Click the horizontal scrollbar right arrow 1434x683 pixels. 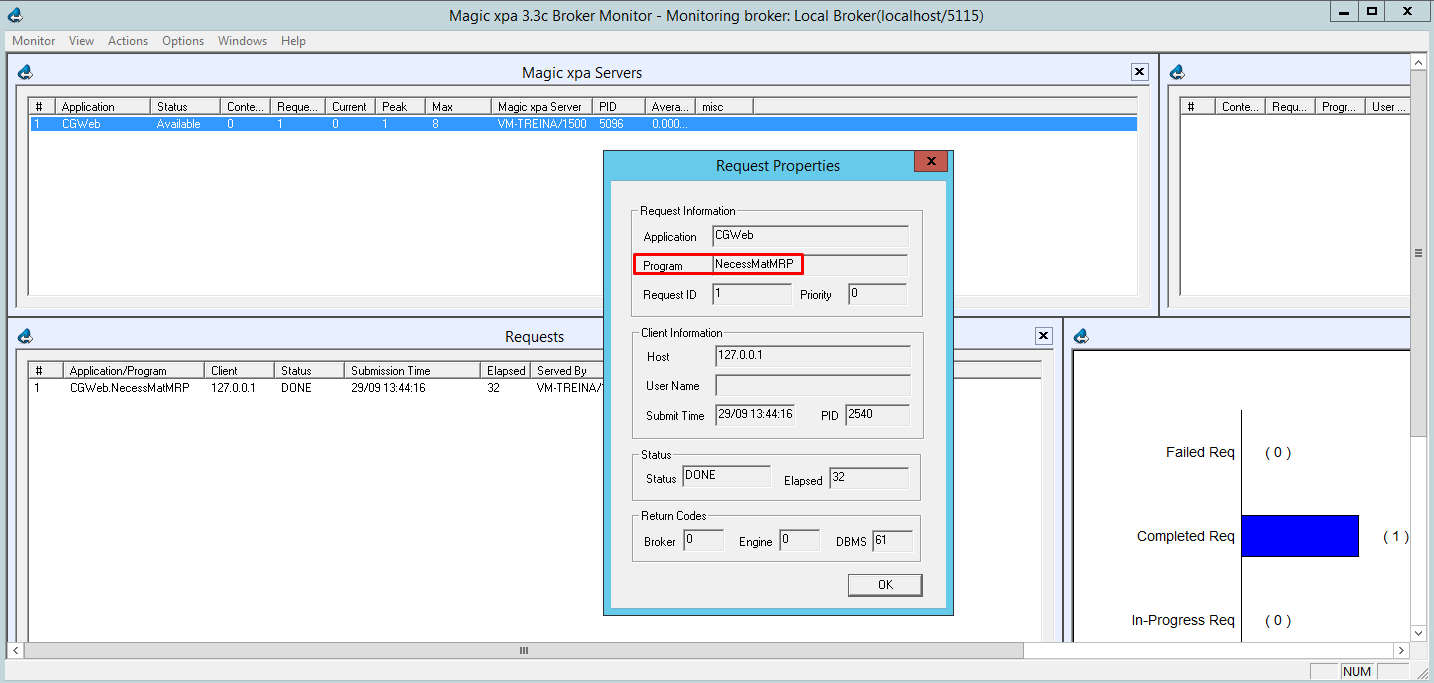click(1401, 650)
